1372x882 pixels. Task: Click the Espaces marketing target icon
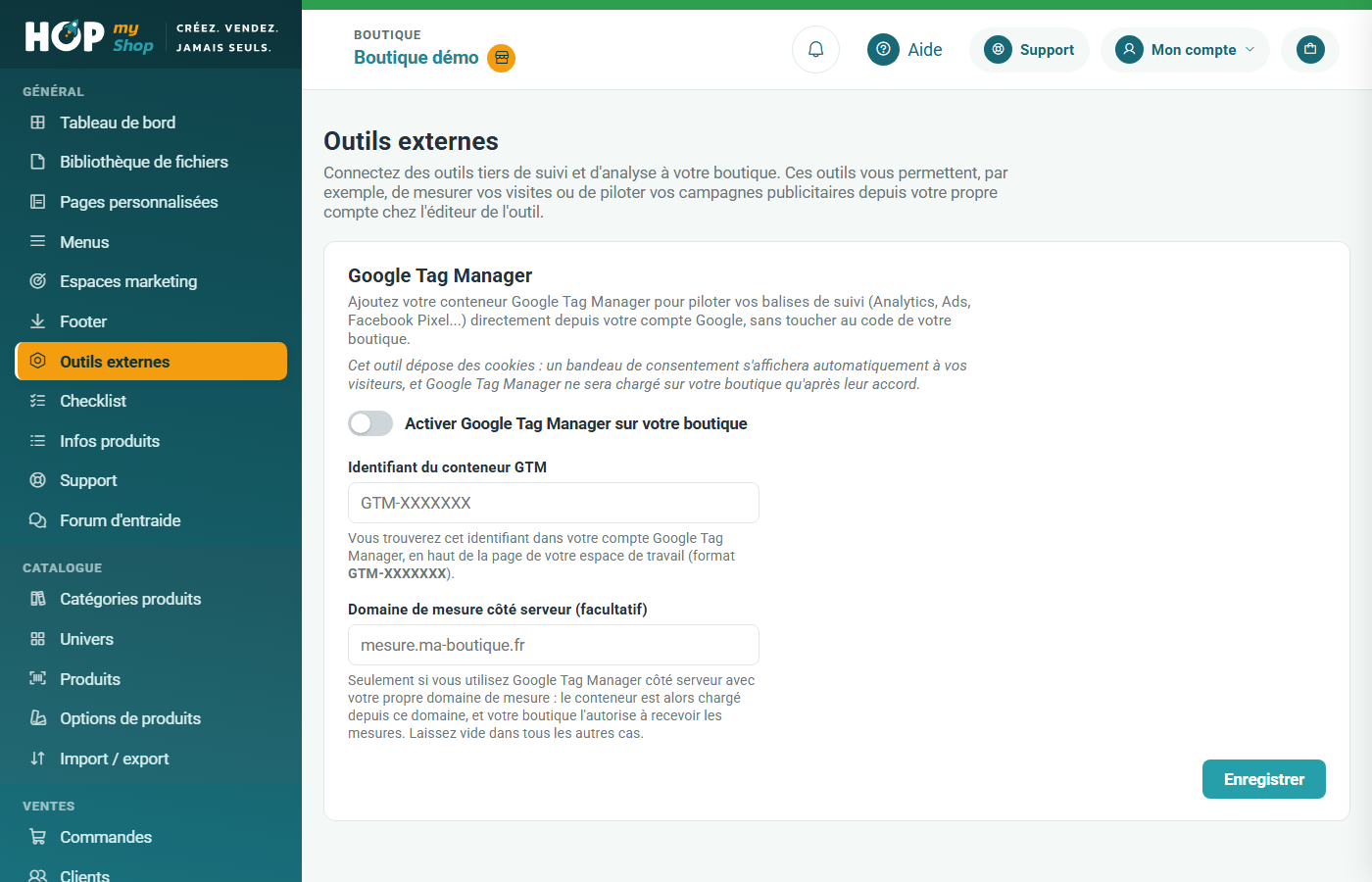coord(38,281)
